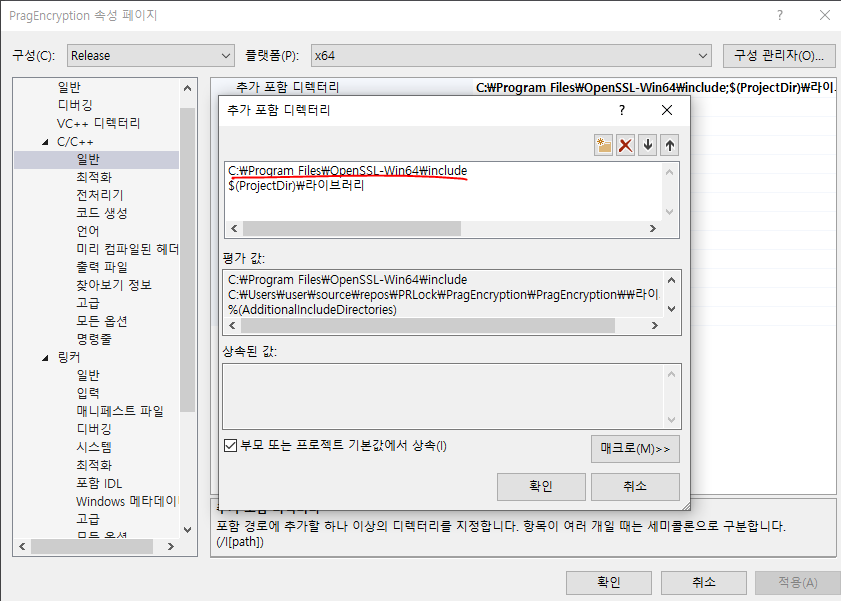Viewport: 841px width, 601px height.
Task: Expand macros with 매크로(M)>> button
Action: [636, 449]
